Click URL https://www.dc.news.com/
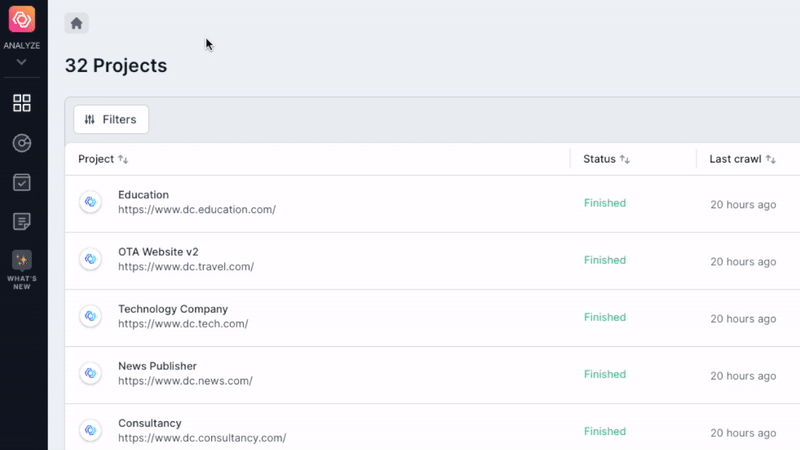This screenshot has width=800, height=450. coord(185,381)
